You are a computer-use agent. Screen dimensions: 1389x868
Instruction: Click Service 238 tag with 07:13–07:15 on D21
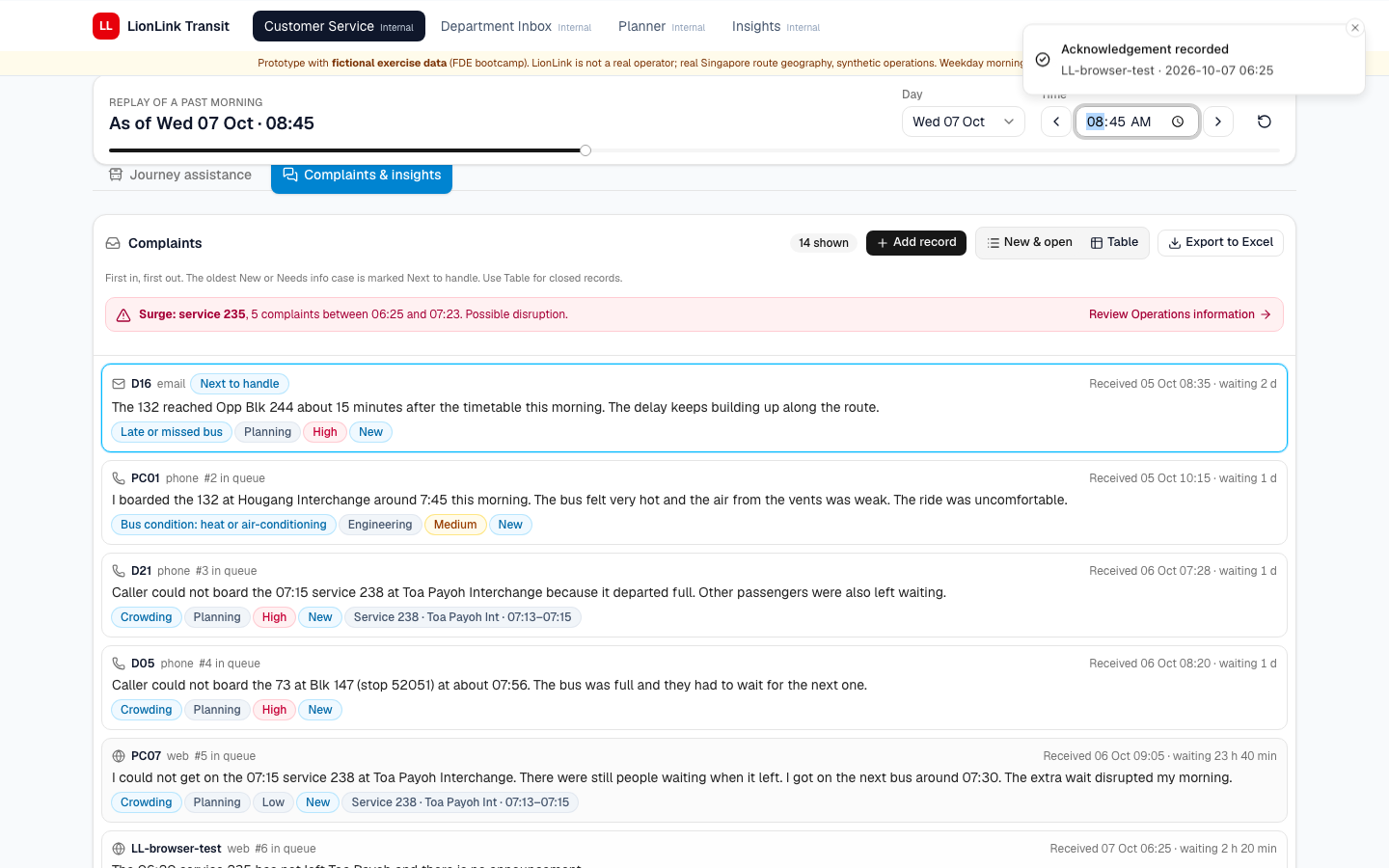(462, 617)
